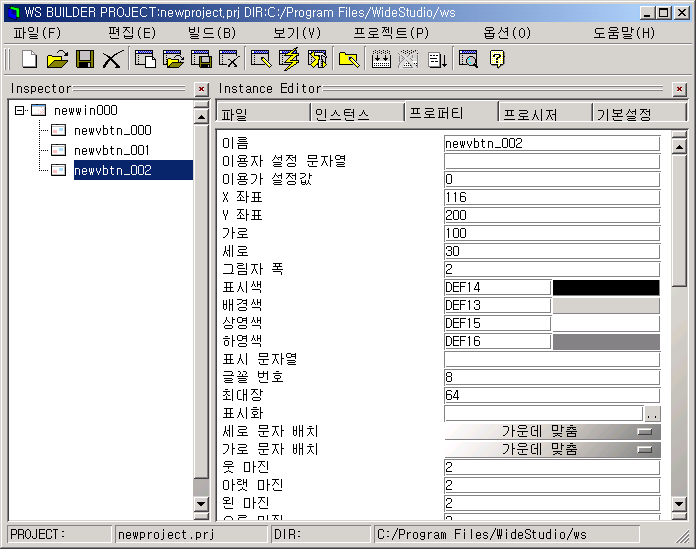Screen dimensions: 696x549
Task: Open 가로 문자 배치 dropdown
Action: pyautogui.click(x=552, y=449)
